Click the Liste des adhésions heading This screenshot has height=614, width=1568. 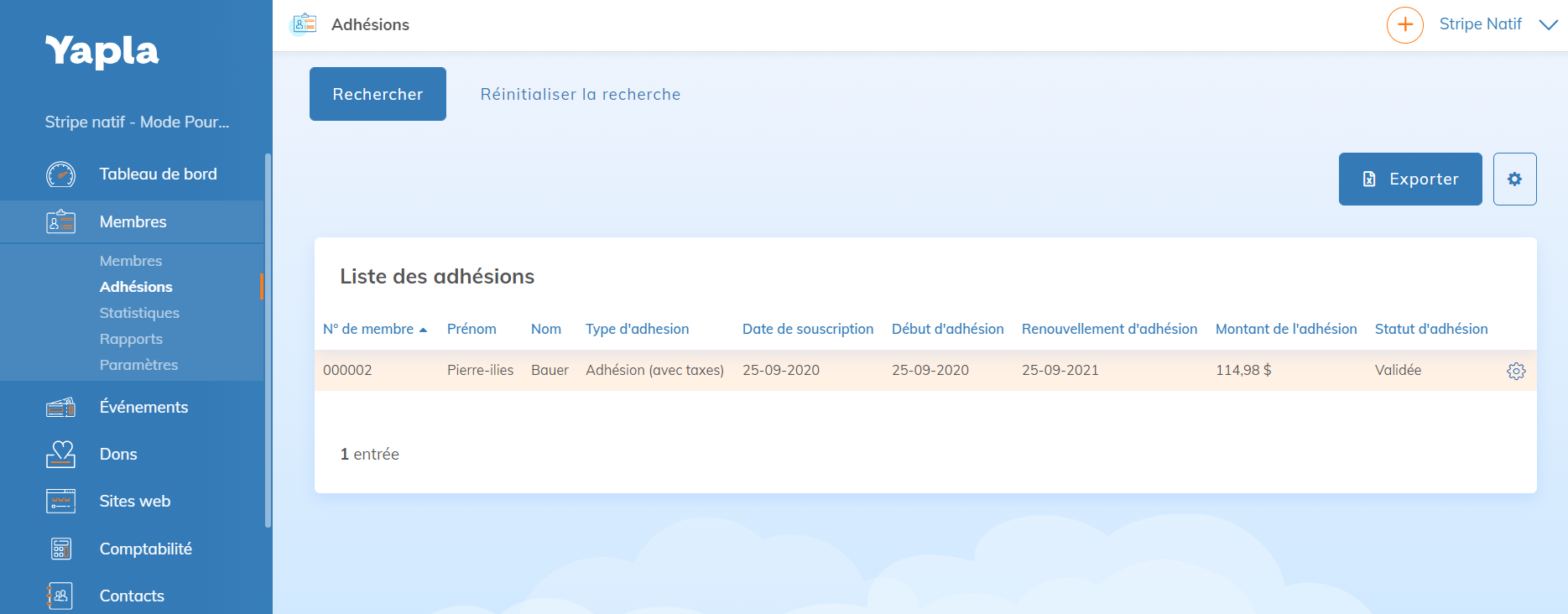tap(437, 276)
